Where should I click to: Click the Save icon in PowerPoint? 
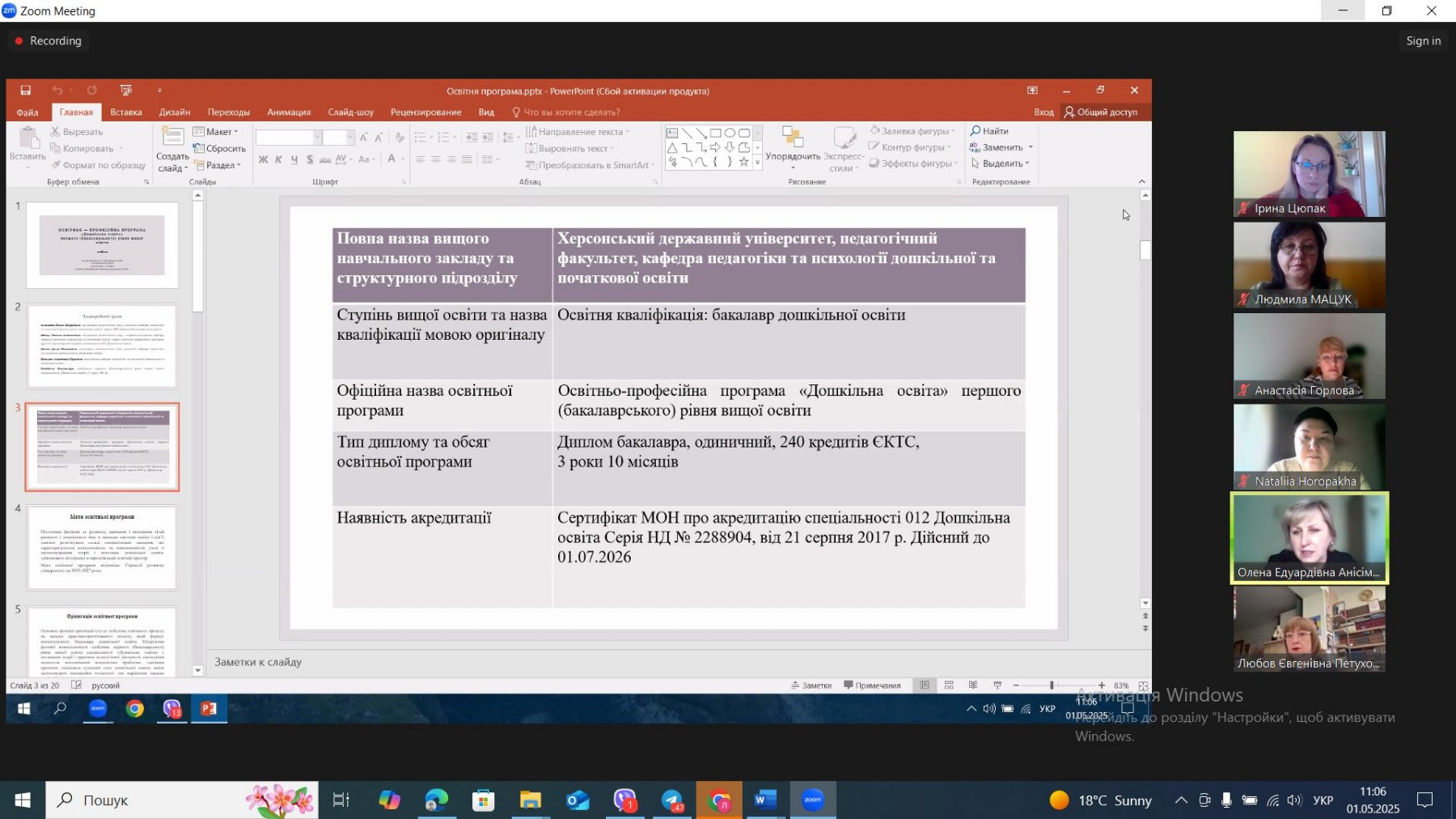(x=25, y=91)
